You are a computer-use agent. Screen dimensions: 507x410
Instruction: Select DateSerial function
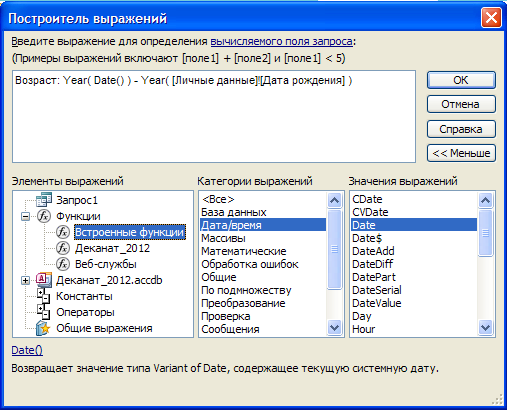414,290
